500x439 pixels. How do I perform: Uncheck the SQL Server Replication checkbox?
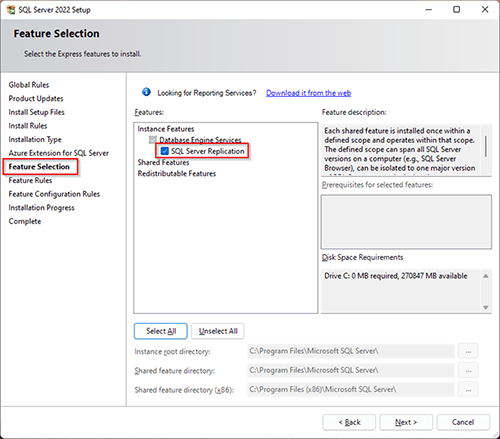164,151
